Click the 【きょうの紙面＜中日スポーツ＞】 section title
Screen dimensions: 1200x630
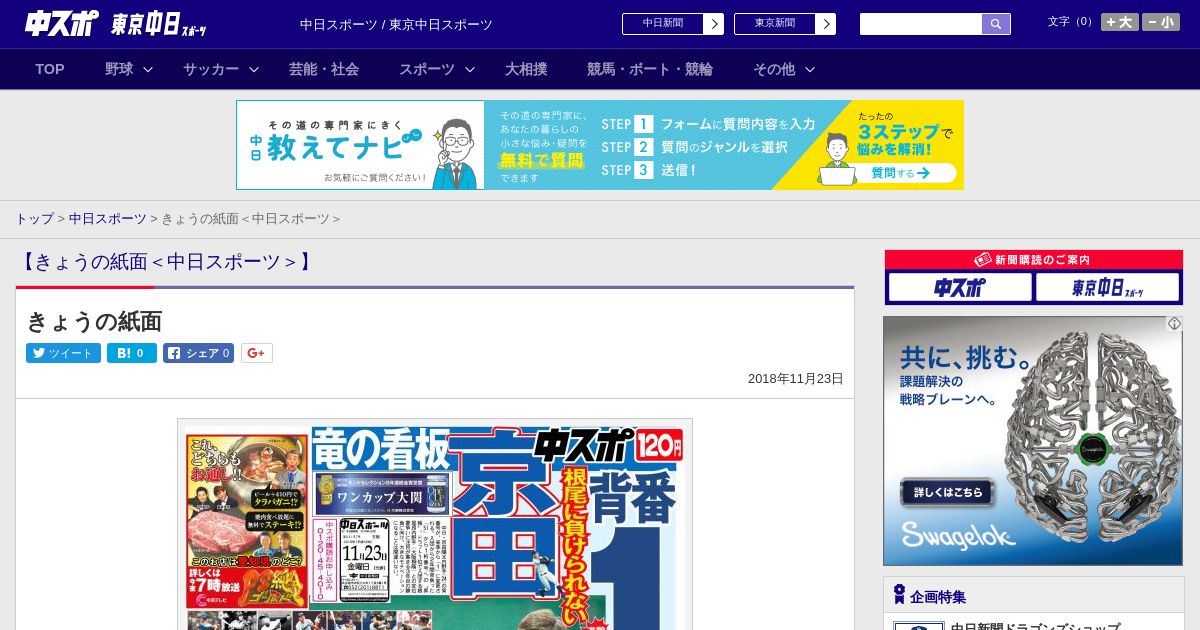[x=166, y=262]
